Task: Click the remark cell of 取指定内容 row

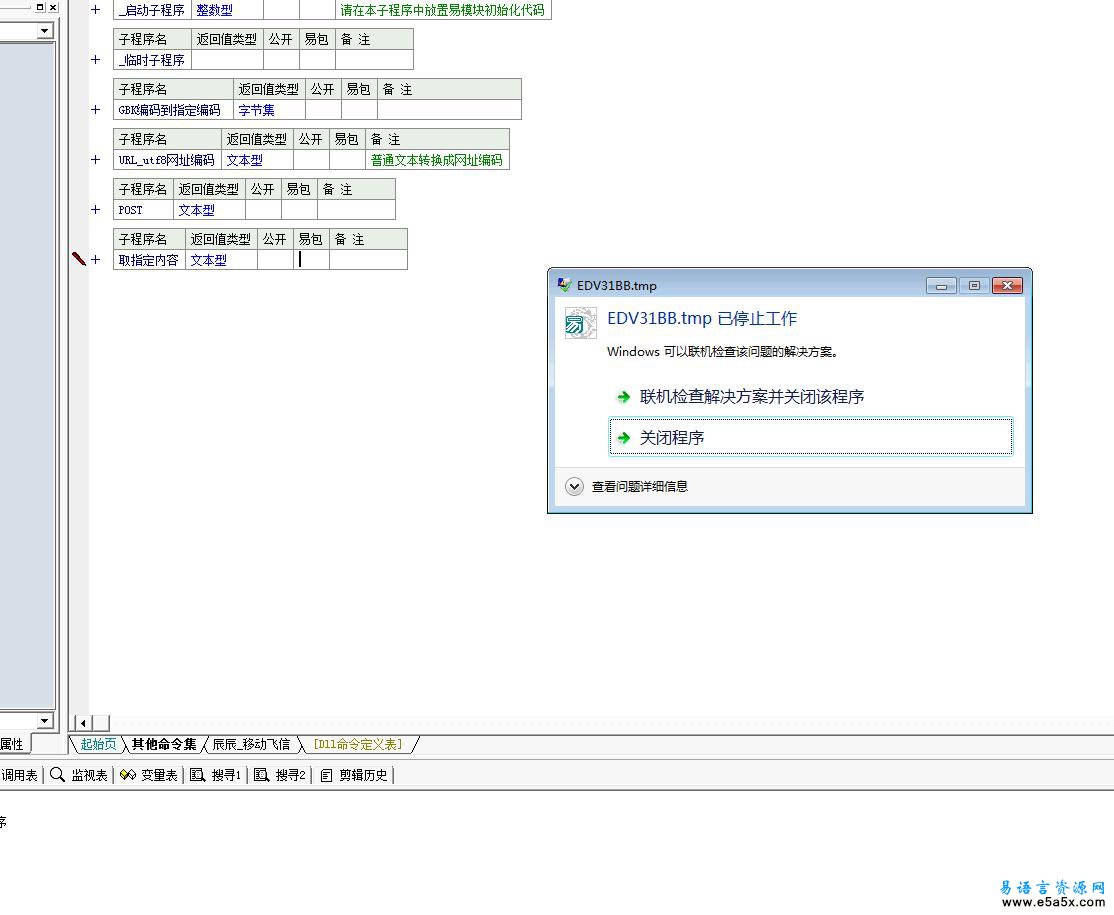Action: point(368,260)
